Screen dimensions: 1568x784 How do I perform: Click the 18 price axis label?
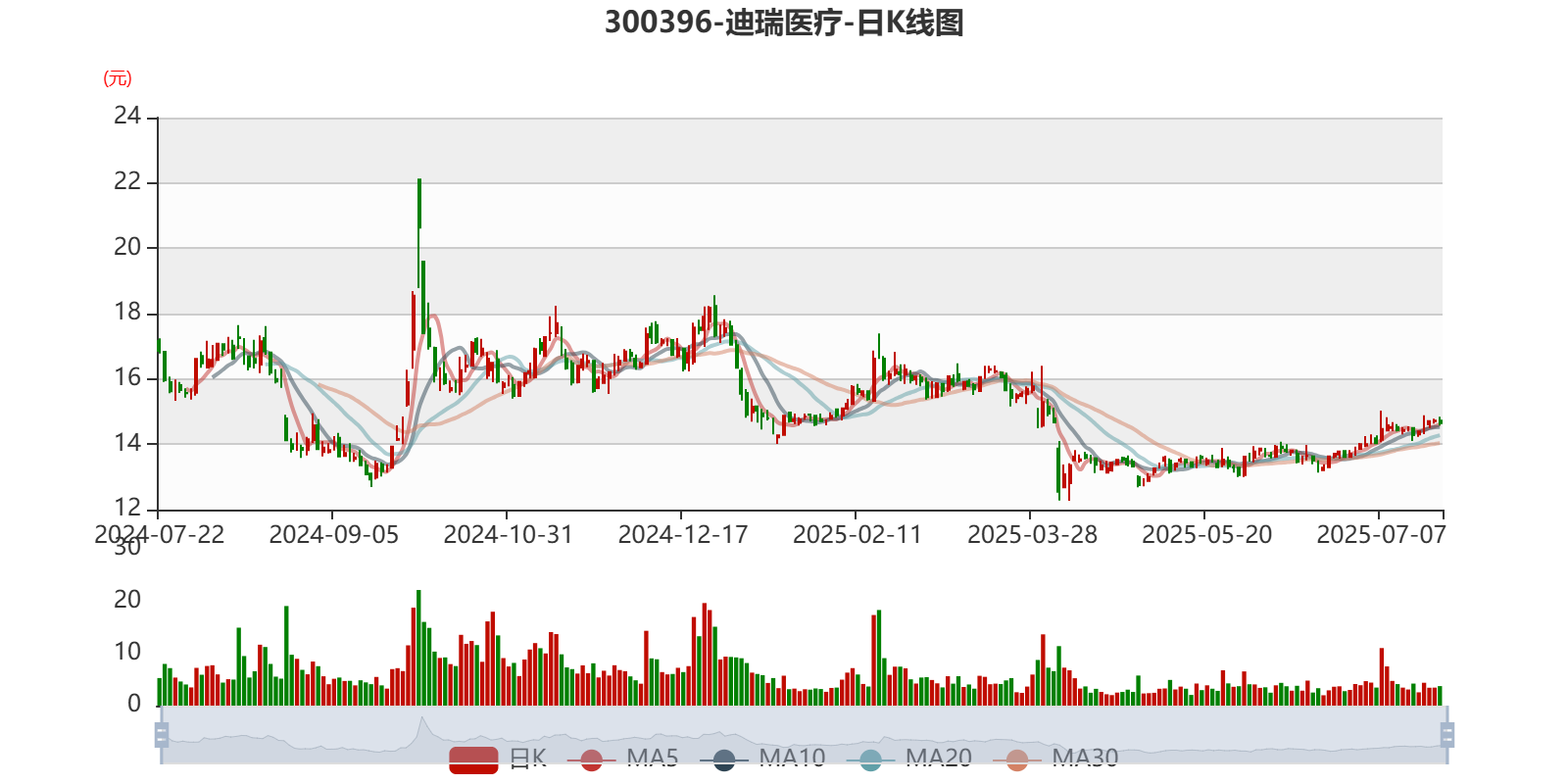127,312
